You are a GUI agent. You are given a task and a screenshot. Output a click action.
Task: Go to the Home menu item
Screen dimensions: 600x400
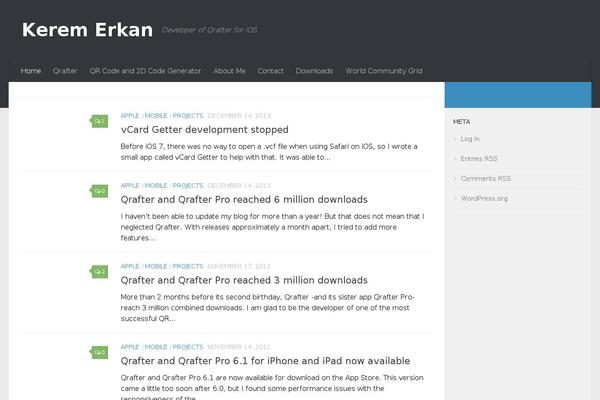[31, 71]
